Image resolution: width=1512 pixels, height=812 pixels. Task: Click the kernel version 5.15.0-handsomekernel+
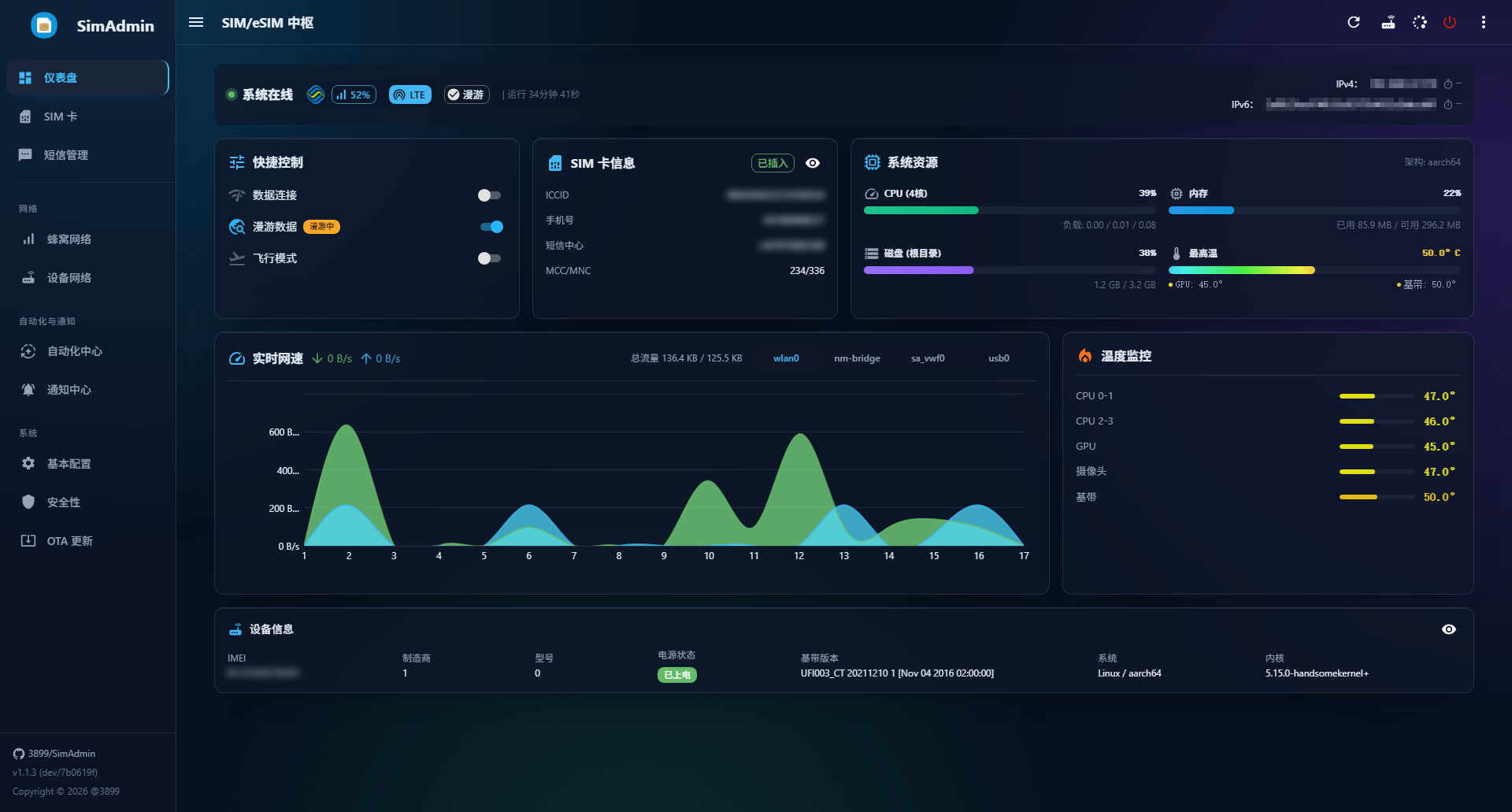point(1317,673)
